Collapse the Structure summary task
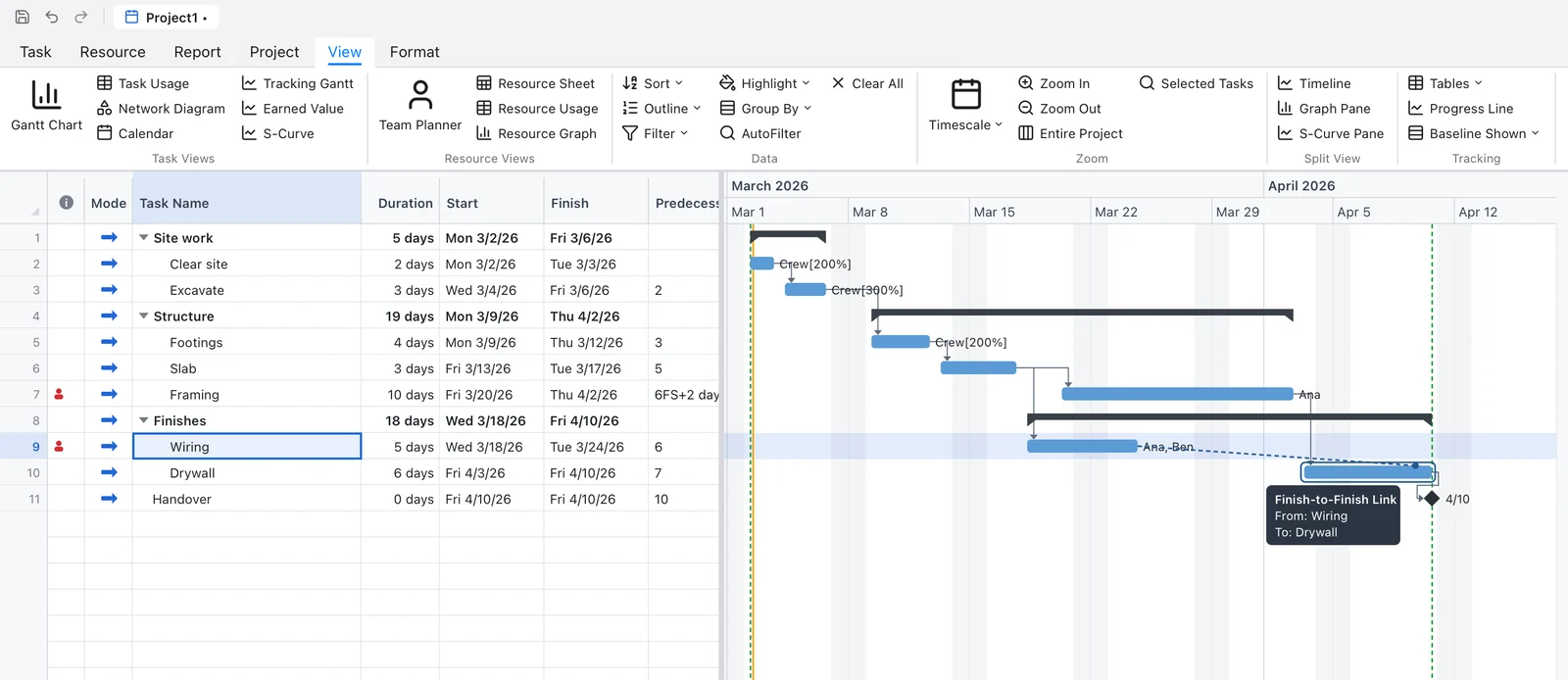The image size is (1568, 680). click(144, 316)
